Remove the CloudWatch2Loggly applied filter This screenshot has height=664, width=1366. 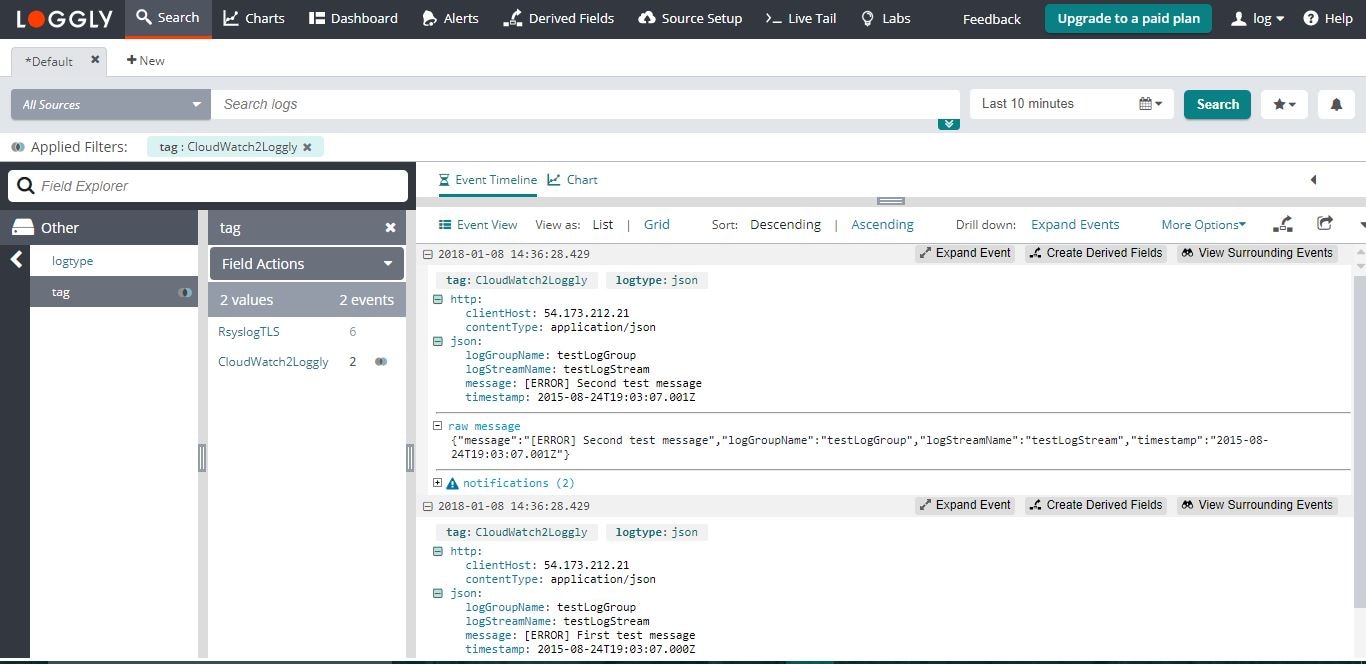(307, 147)
